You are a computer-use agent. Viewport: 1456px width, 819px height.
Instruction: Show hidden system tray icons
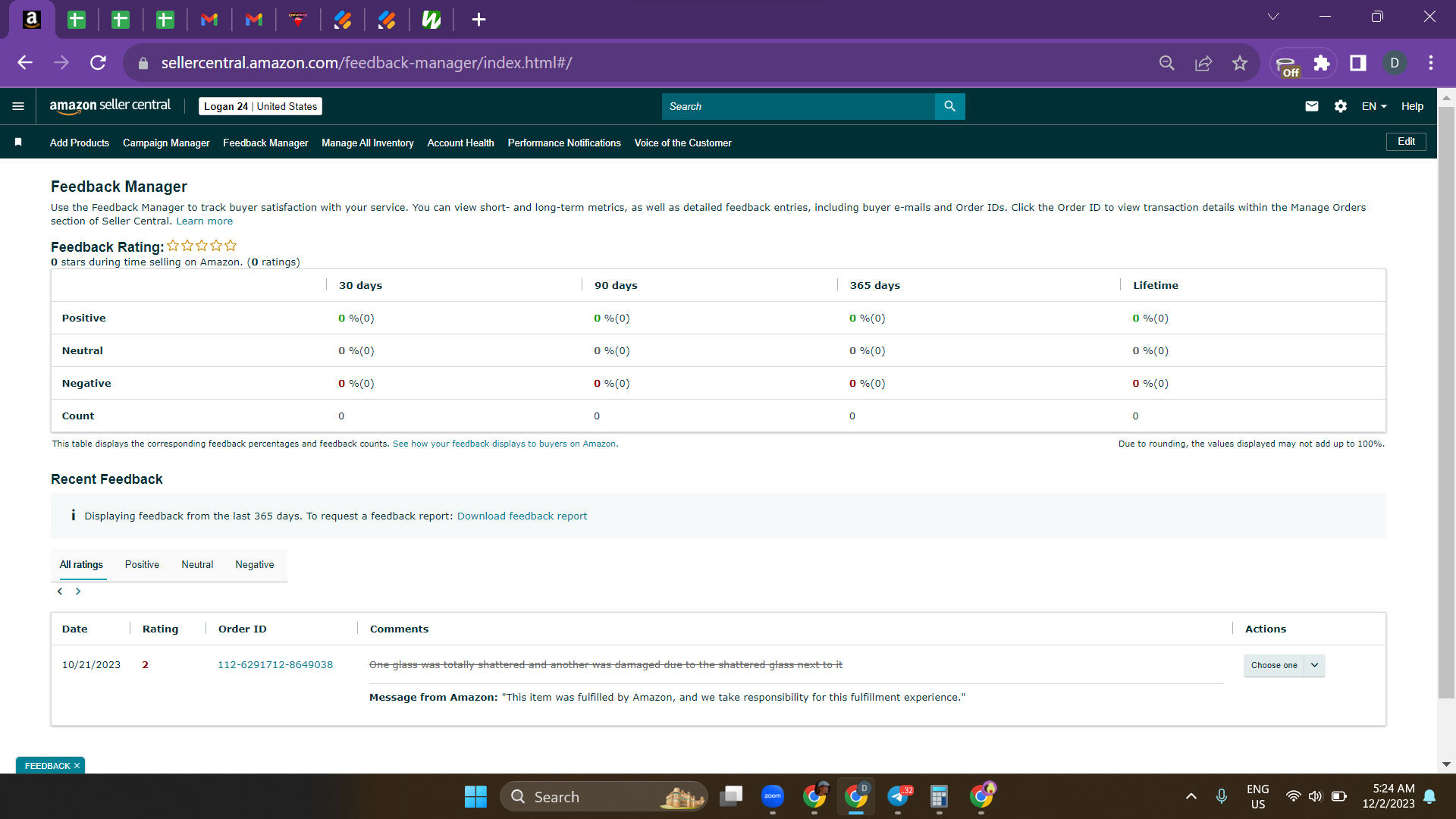(x=1191, y=796)
